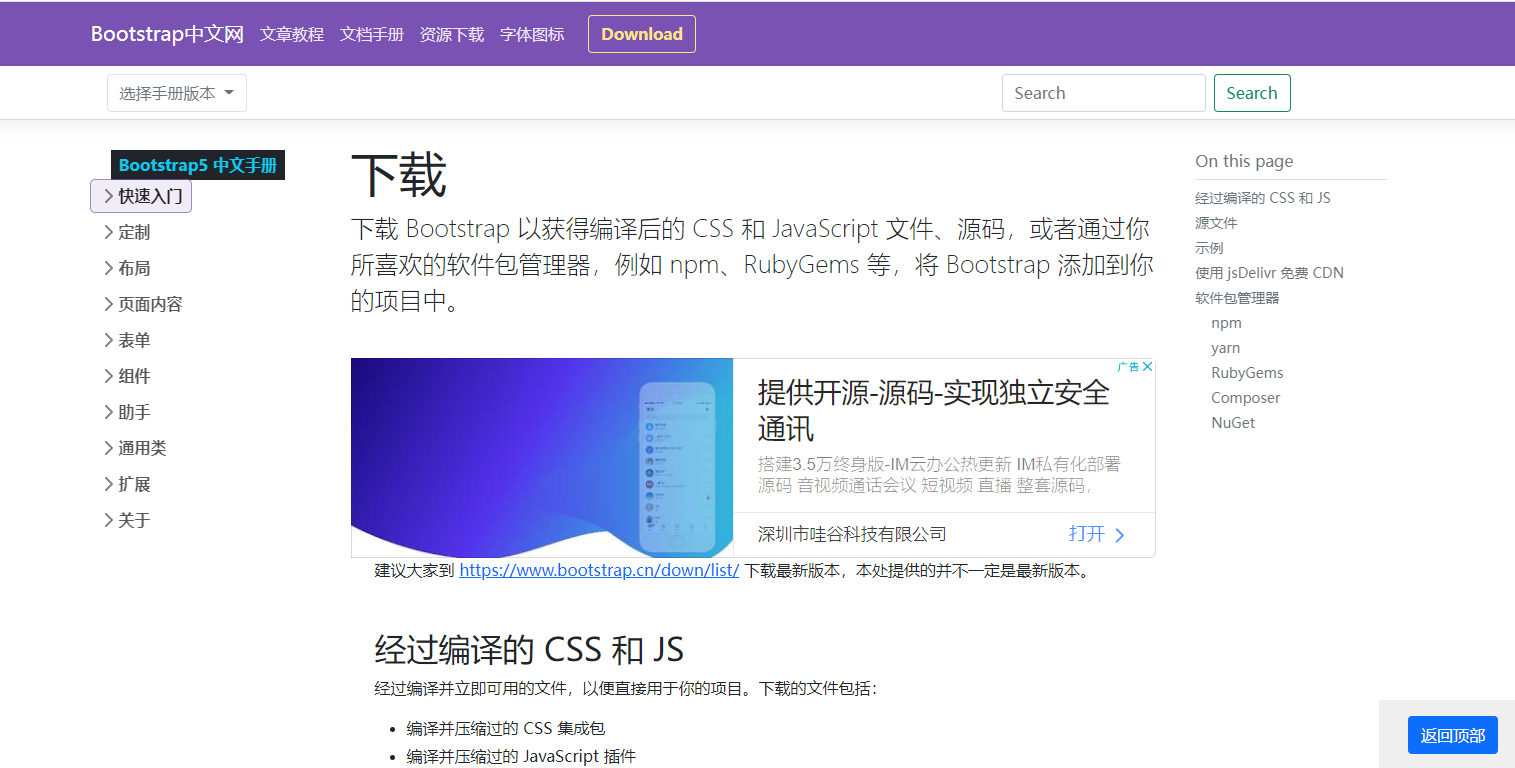This screenshot has width=1515, height=768.
Task: Follow the RubyGems anchor link
Action: 1247,372
